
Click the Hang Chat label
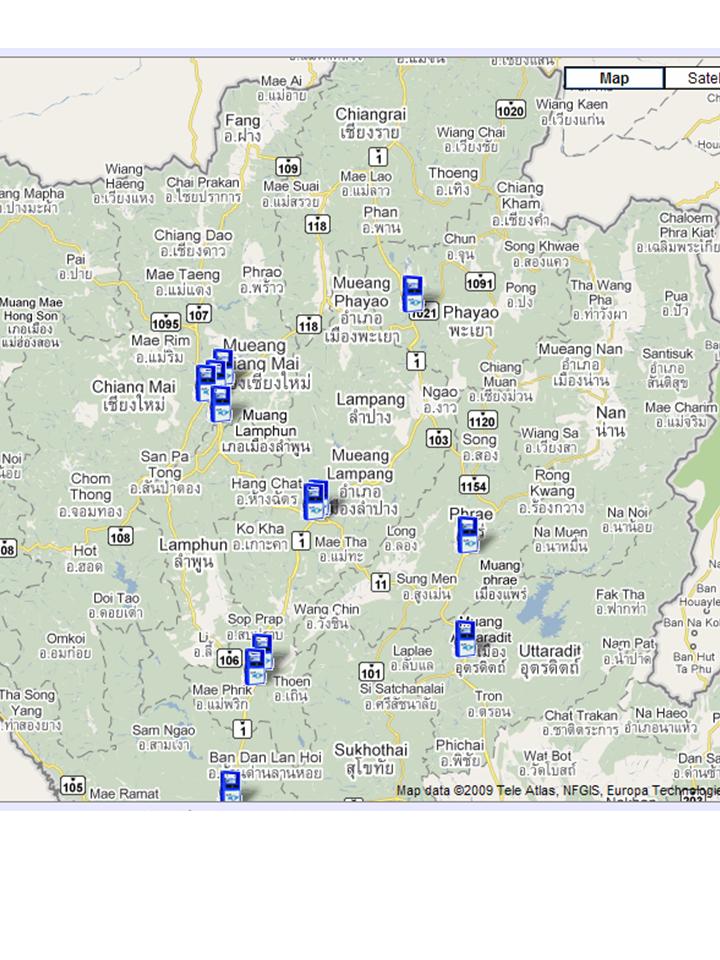tap(266, 491)
